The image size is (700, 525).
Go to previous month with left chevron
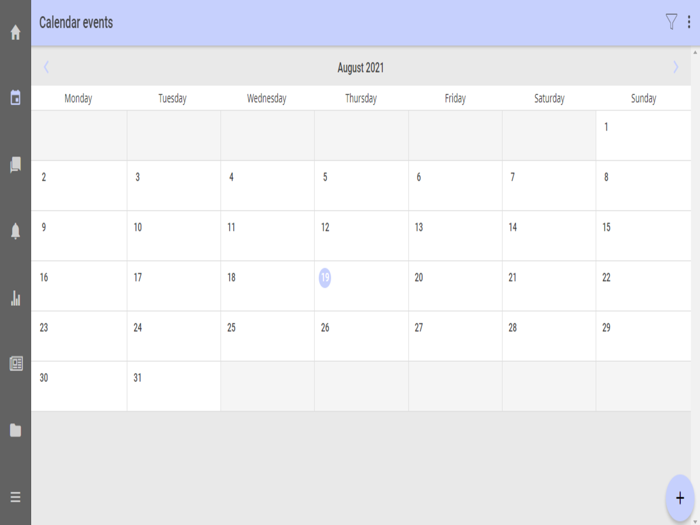(x=46, y=68)
